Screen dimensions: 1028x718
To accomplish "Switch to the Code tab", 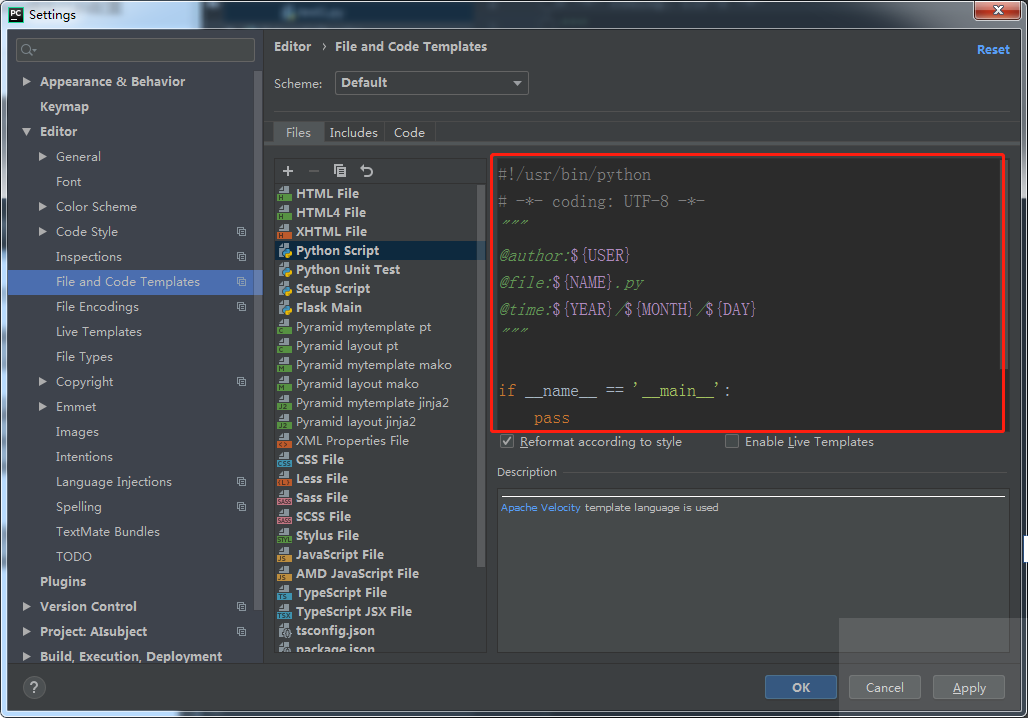I will (409, 132).
